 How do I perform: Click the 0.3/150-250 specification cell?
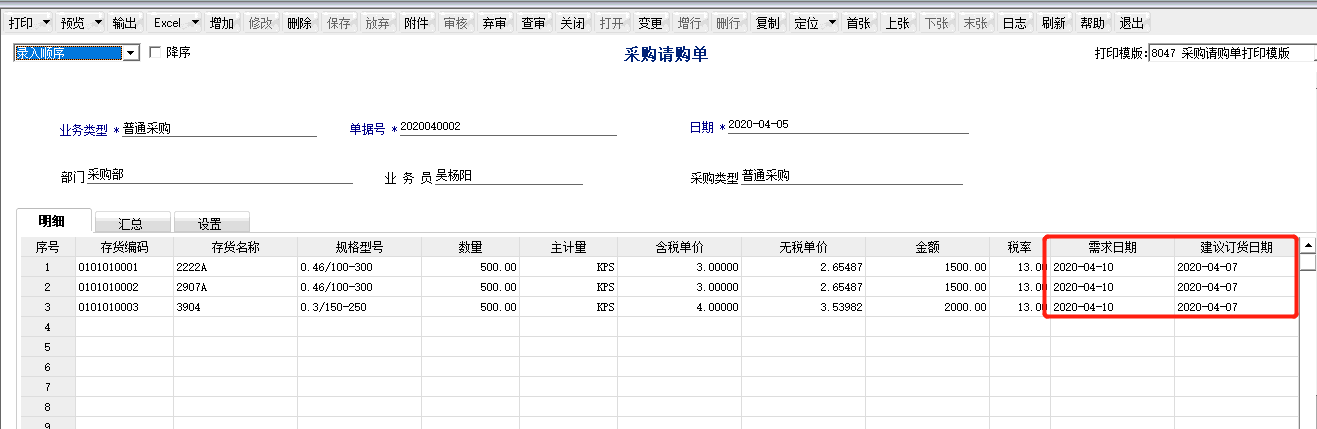pyautogui.click(x=359, y=307)
